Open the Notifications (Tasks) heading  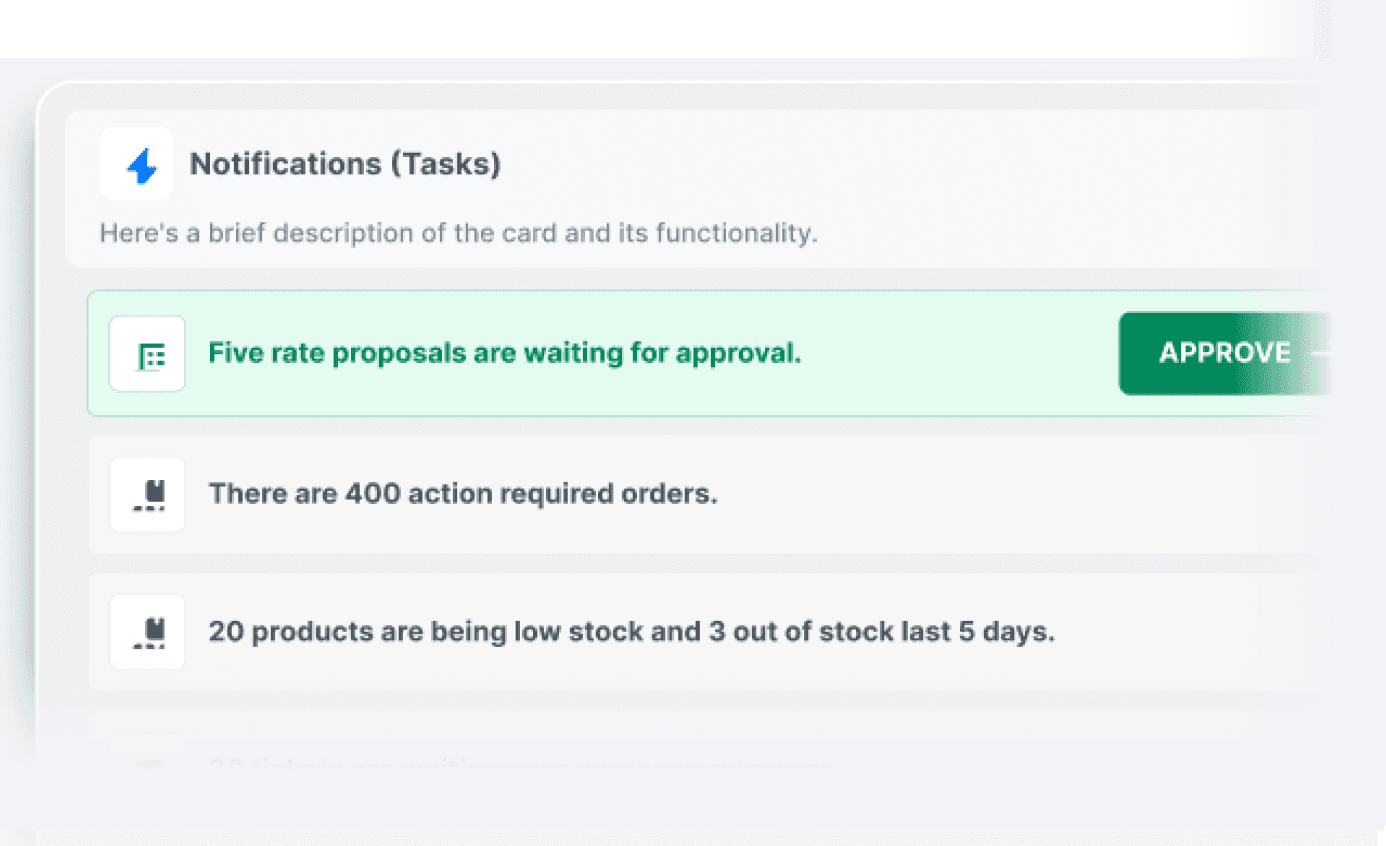point(345,164)
